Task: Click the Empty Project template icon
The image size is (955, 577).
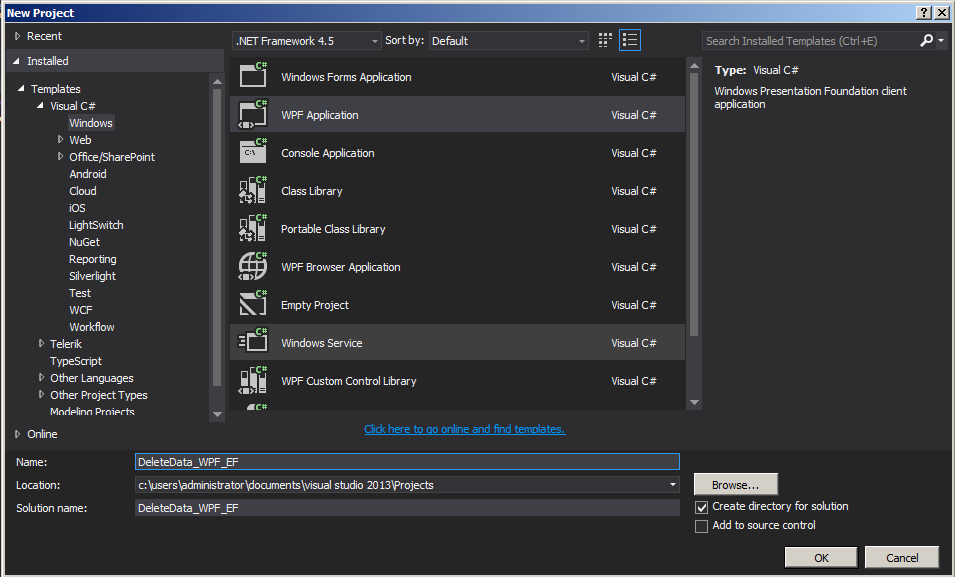Action: 253,305
